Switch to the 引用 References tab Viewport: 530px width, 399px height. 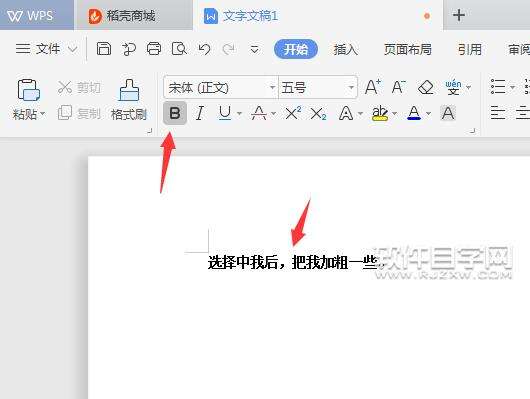pyautogui.click(x=470, y=49)
